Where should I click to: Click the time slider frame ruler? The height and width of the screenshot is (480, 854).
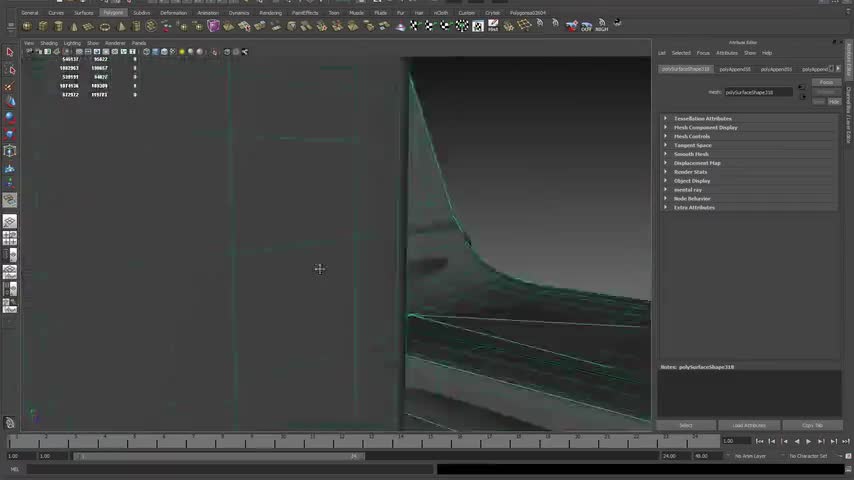(x=363, y=440)
